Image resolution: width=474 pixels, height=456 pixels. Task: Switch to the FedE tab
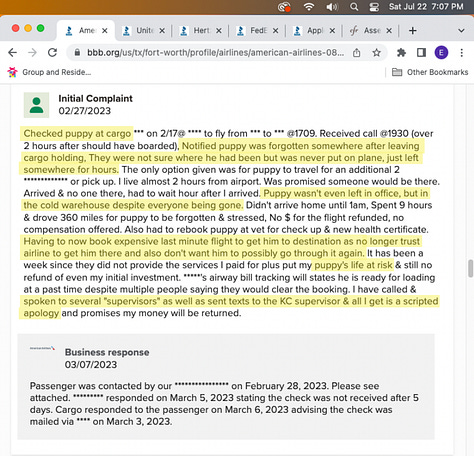pos(257,31)
